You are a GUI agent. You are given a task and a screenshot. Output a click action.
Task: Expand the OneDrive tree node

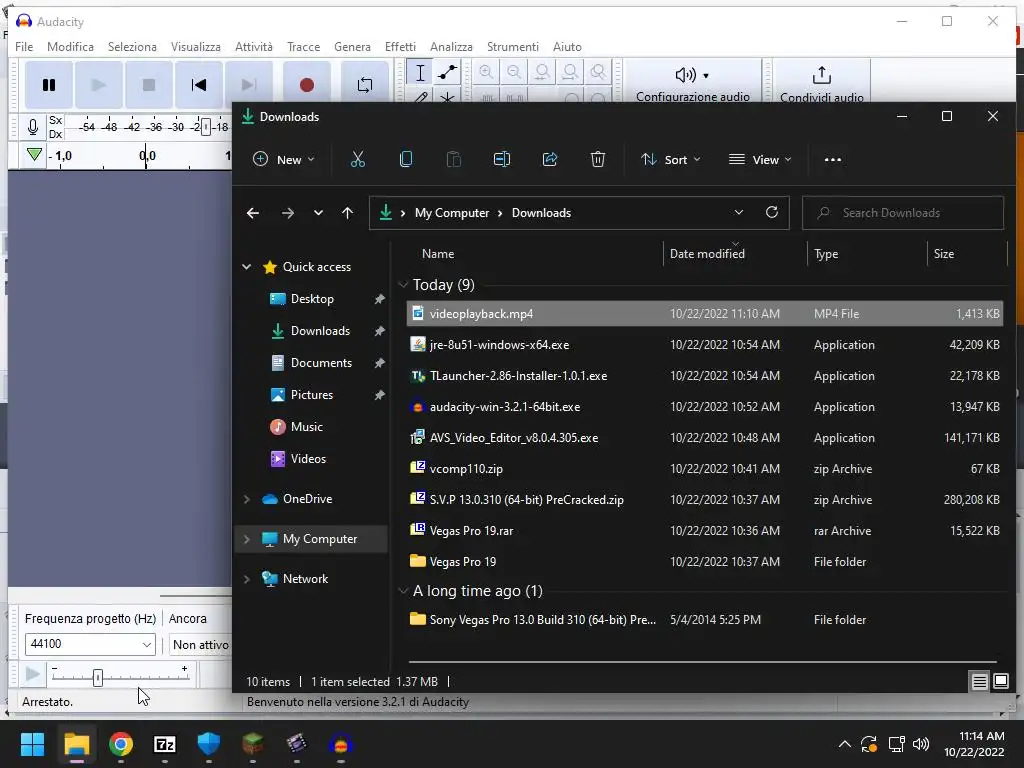tap(247, 499)
